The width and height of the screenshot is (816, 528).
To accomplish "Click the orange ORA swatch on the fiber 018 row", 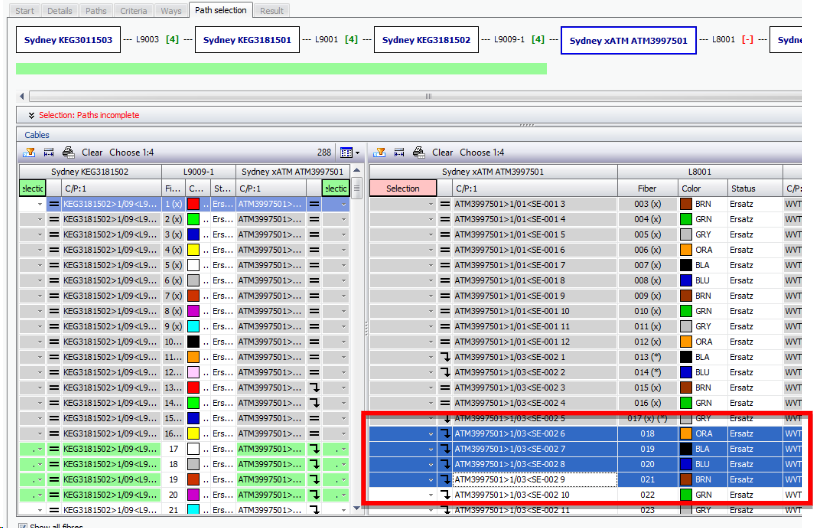I will [x=686, y=433].
